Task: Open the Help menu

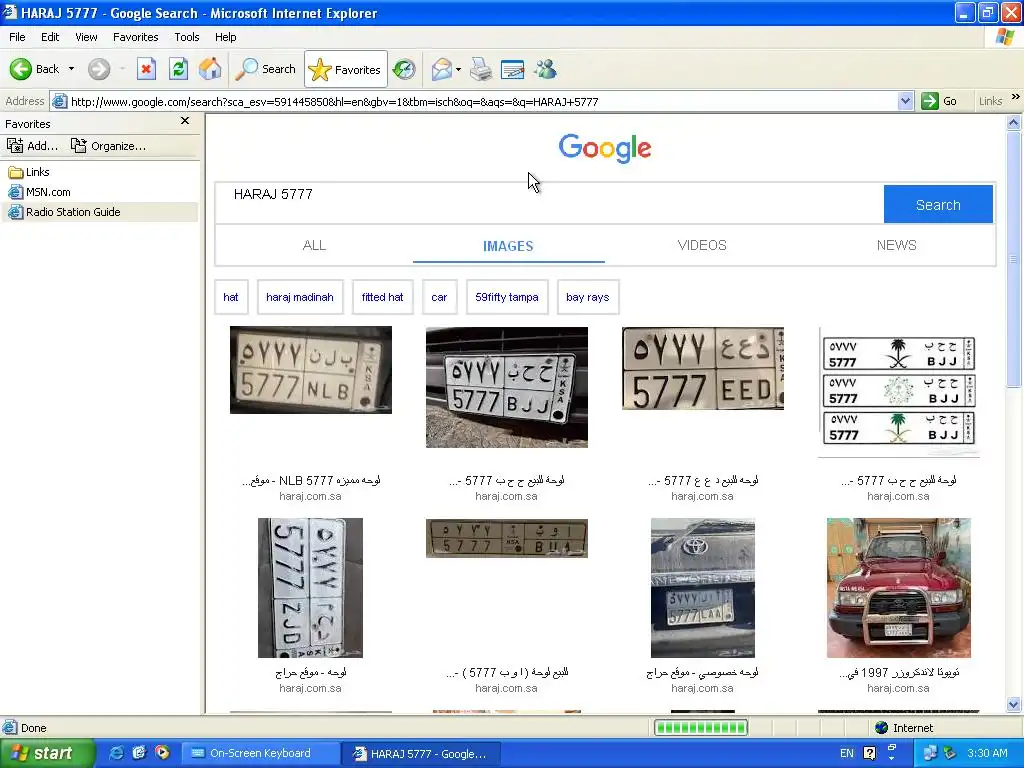Action: [226, 37]
